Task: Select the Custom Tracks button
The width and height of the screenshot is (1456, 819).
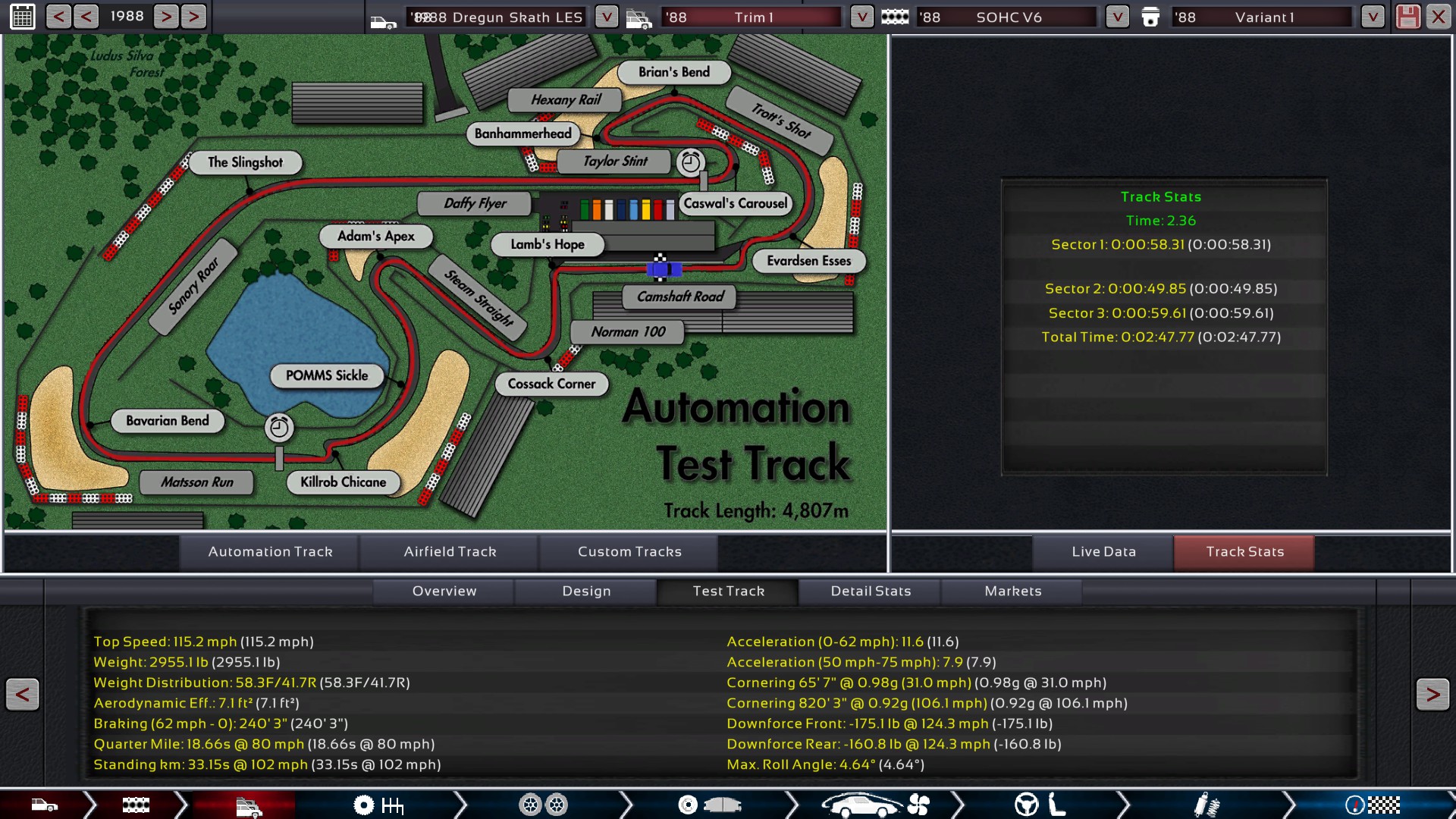Action: (x=629, y=552)
